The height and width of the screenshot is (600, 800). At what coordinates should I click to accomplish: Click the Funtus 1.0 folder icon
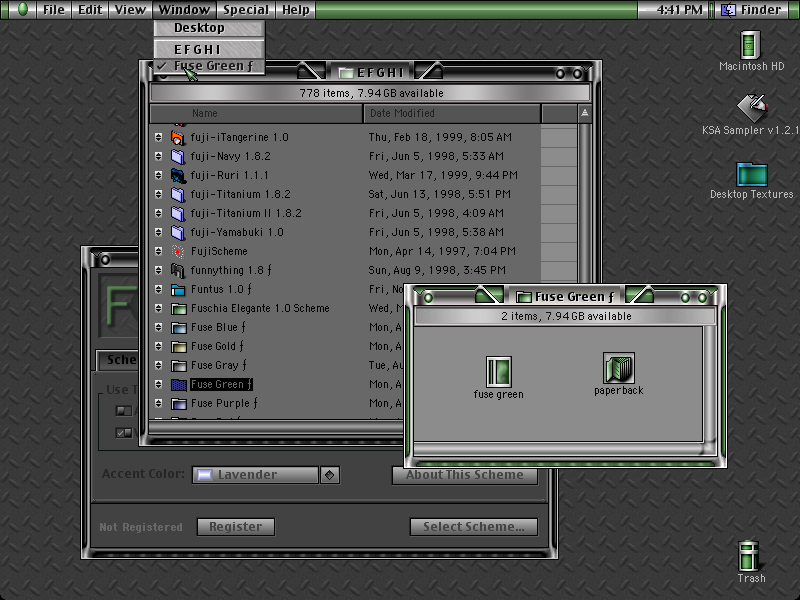point(178,289)
